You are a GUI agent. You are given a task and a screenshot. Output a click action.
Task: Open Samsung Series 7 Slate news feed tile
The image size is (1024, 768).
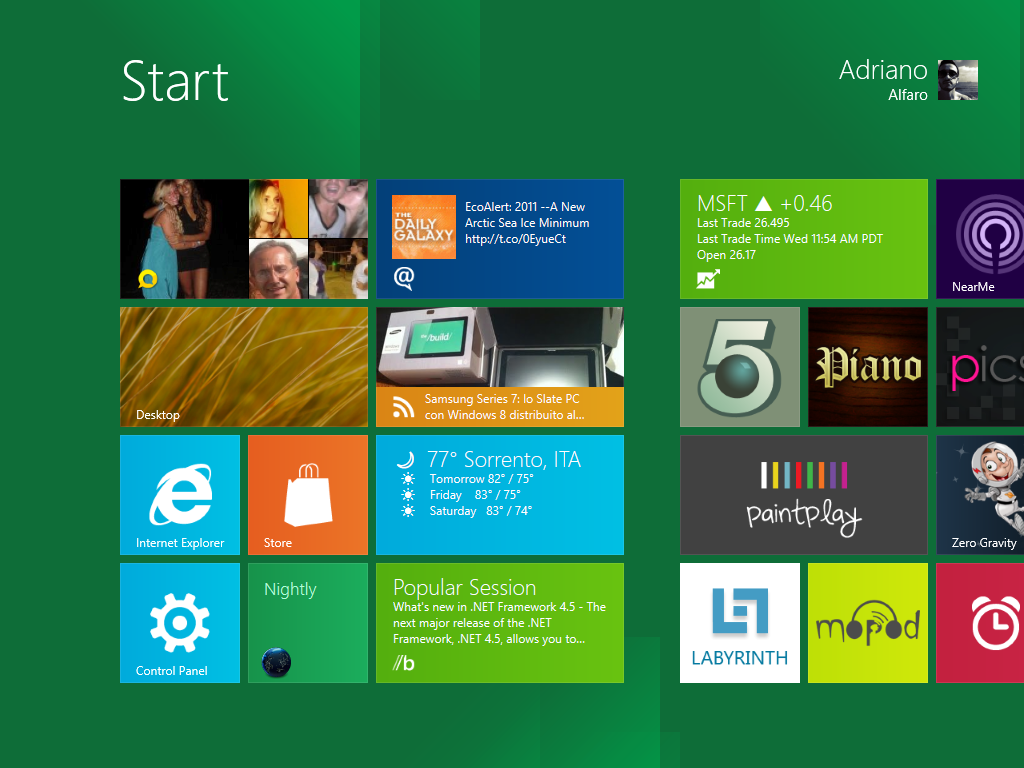tap(500, 367)
